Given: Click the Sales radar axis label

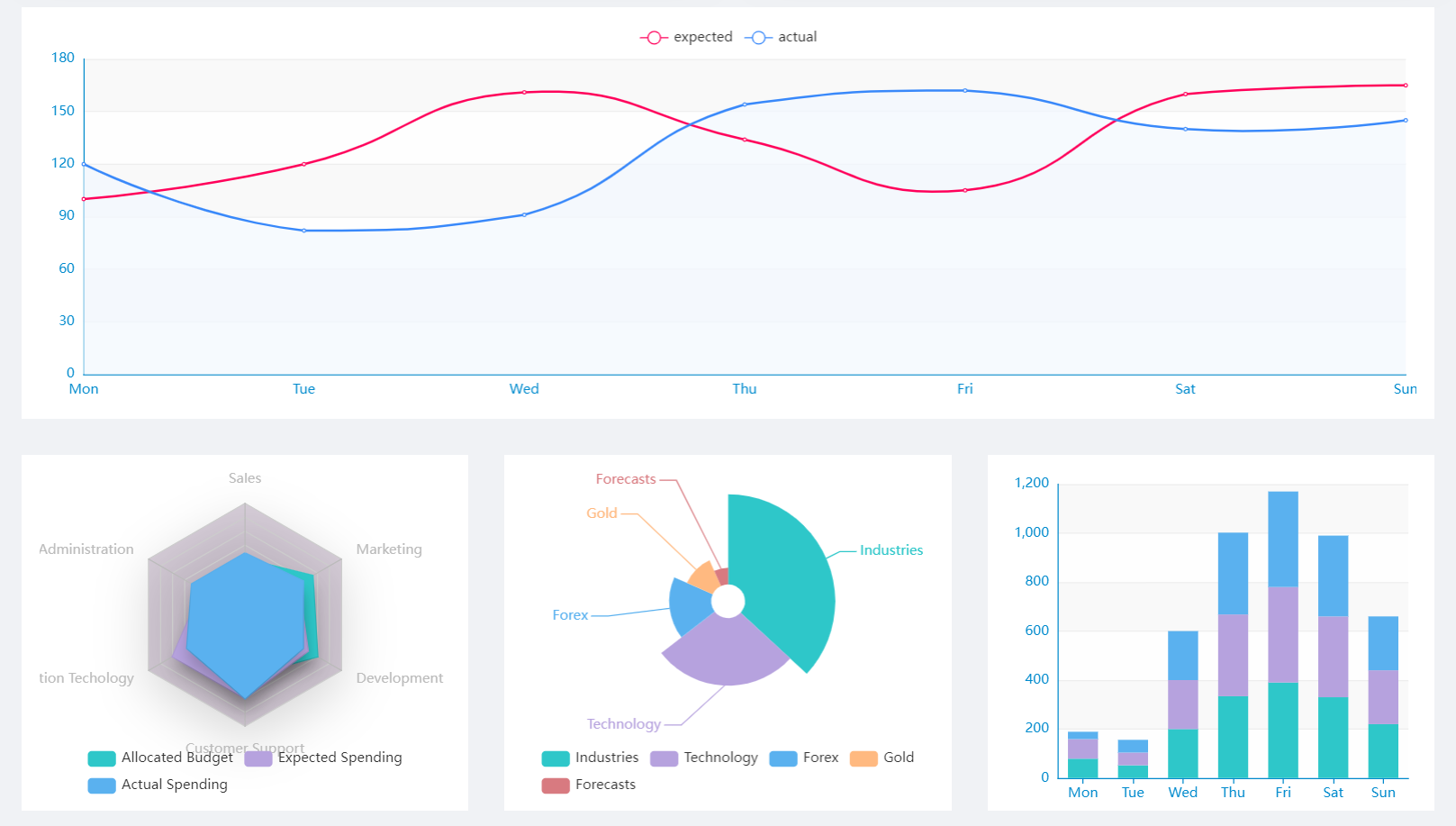Looking at the screenshot, I should 245,478.
